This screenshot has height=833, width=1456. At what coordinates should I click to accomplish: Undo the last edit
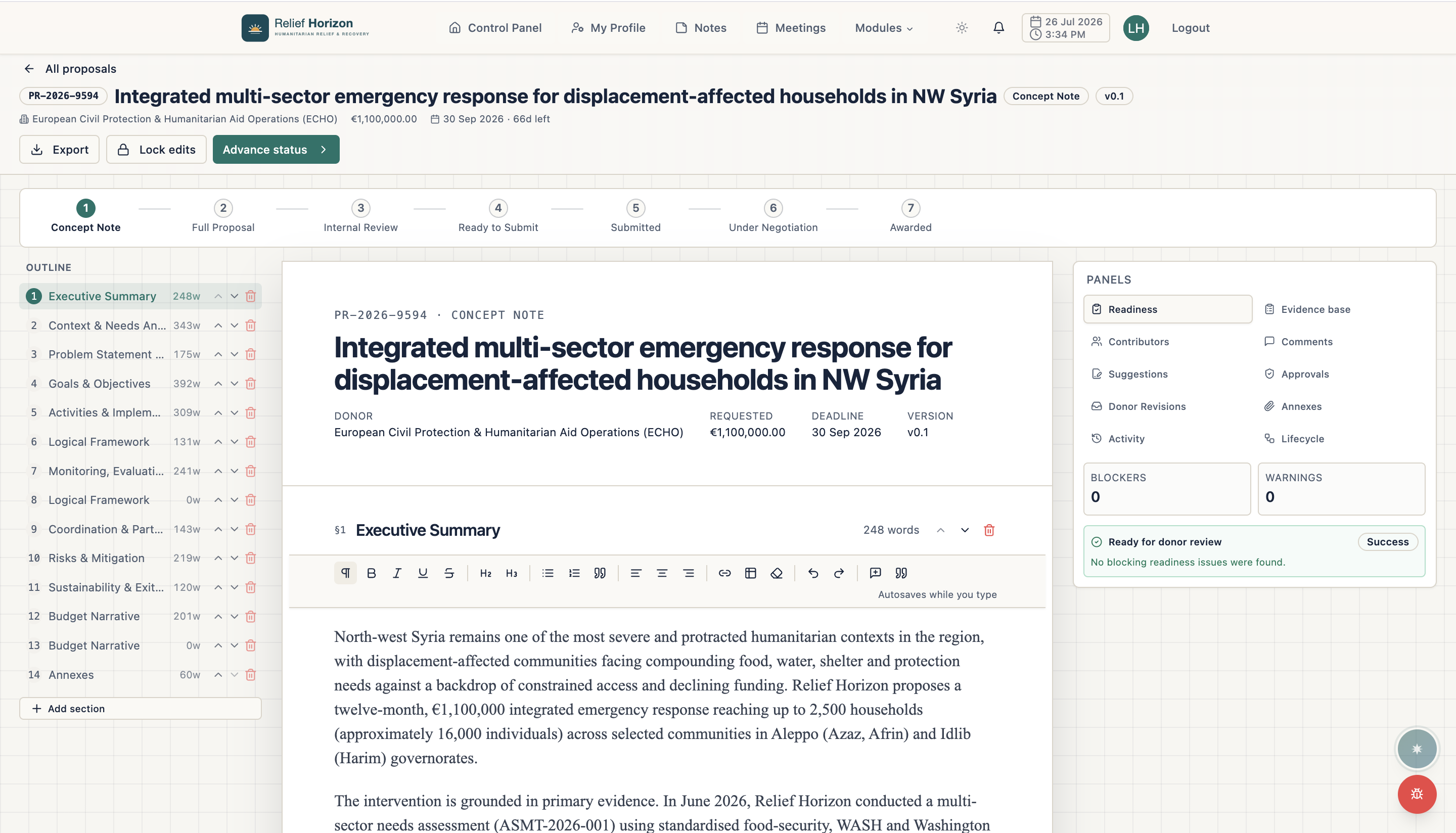click(x=813, y=573)
